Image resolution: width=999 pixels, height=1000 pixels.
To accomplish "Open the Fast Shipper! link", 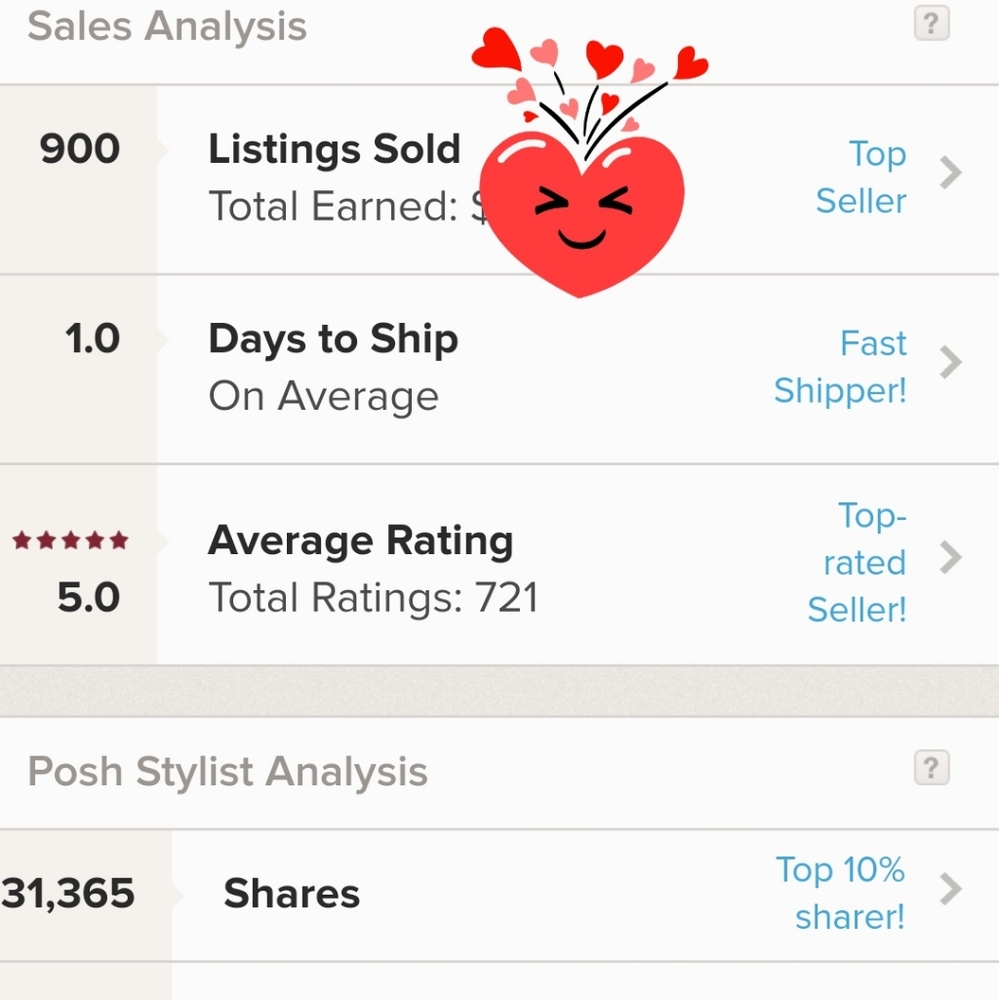I will tap(840, 367).
